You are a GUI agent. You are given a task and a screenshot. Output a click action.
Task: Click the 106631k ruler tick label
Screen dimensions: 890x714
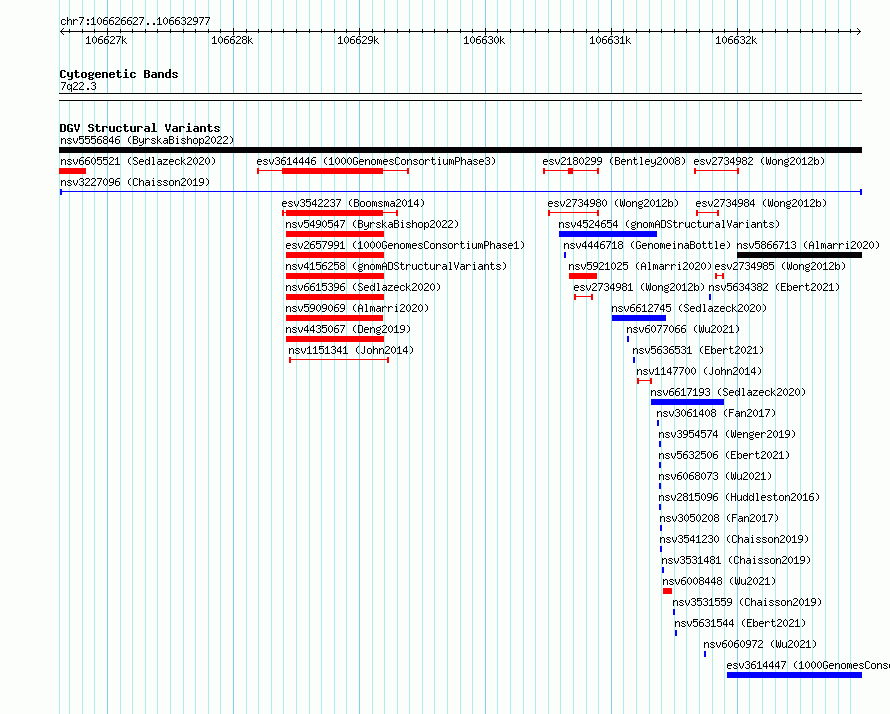tap(610, 40)
